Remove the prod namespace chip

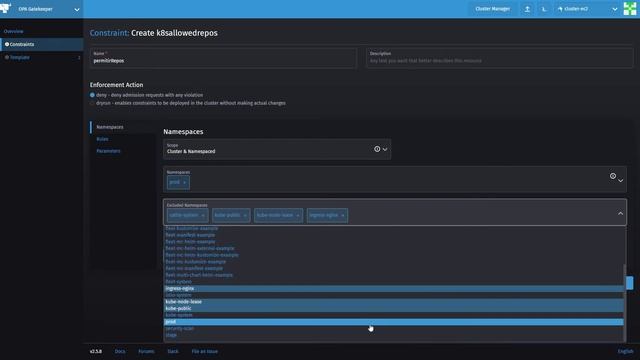(x=184, y=182)
